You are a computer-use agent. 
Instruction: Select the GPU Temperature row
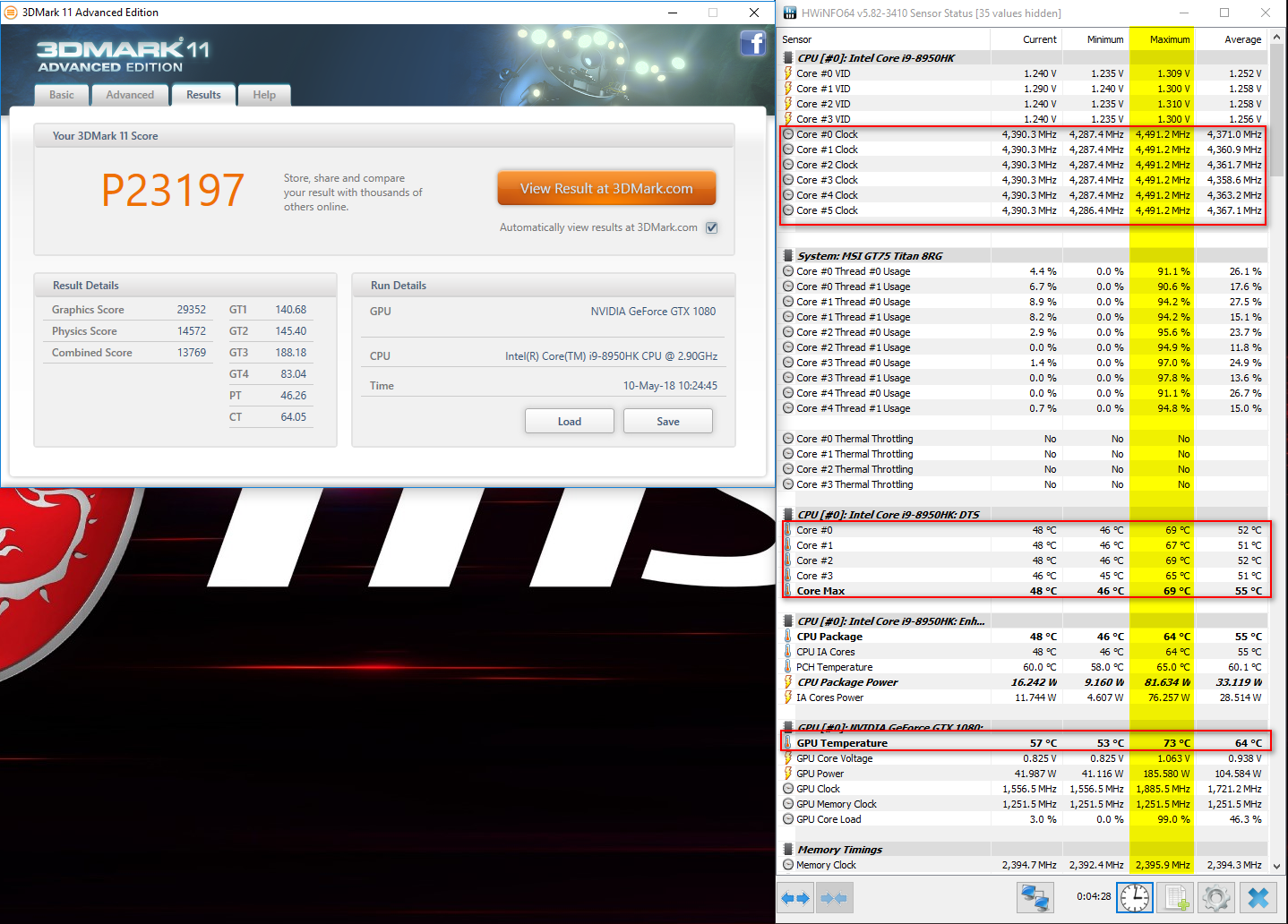click(x=1022, y=743)
